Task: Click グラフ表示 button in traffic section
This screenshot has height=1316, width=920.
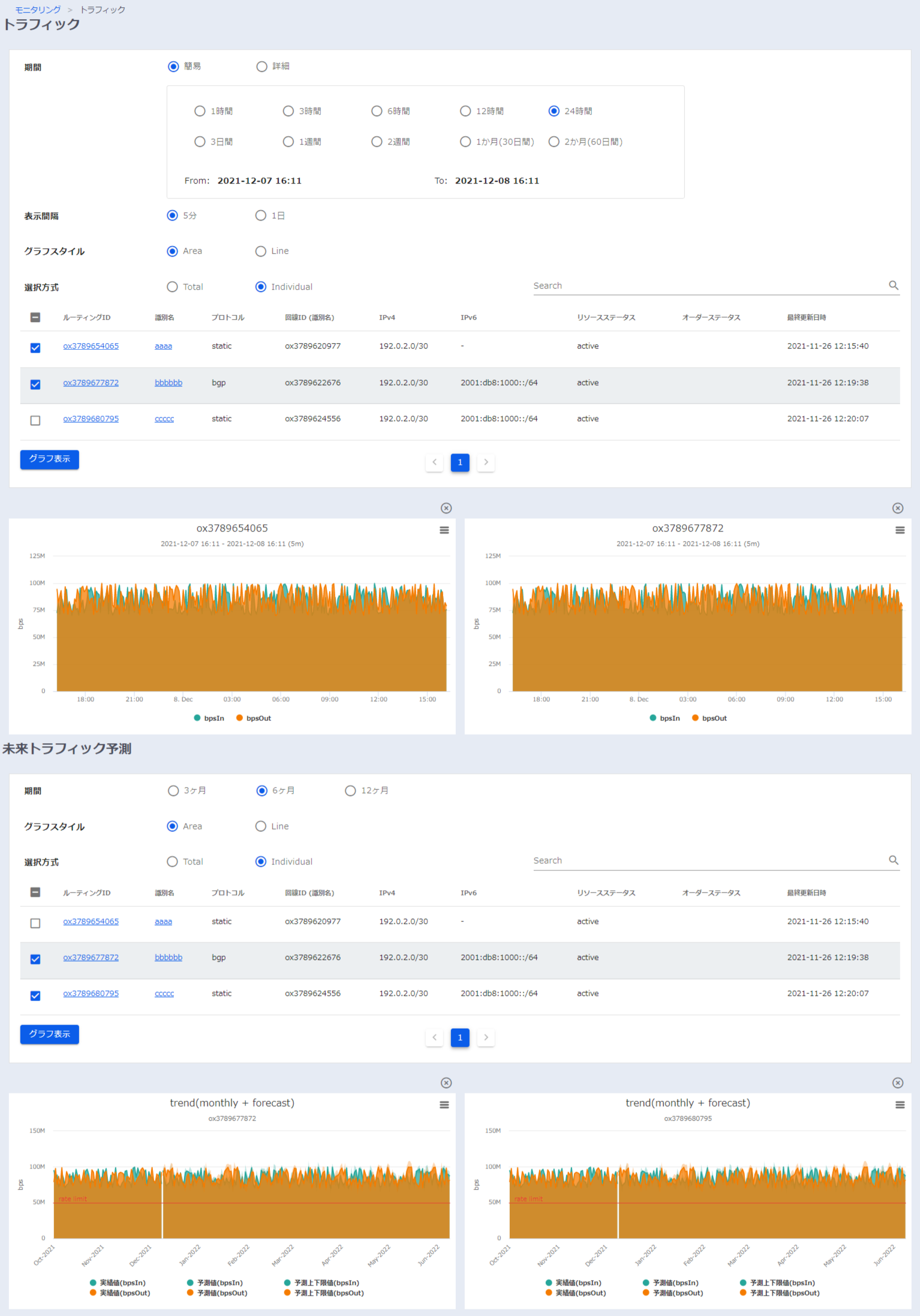Action: 50,459
